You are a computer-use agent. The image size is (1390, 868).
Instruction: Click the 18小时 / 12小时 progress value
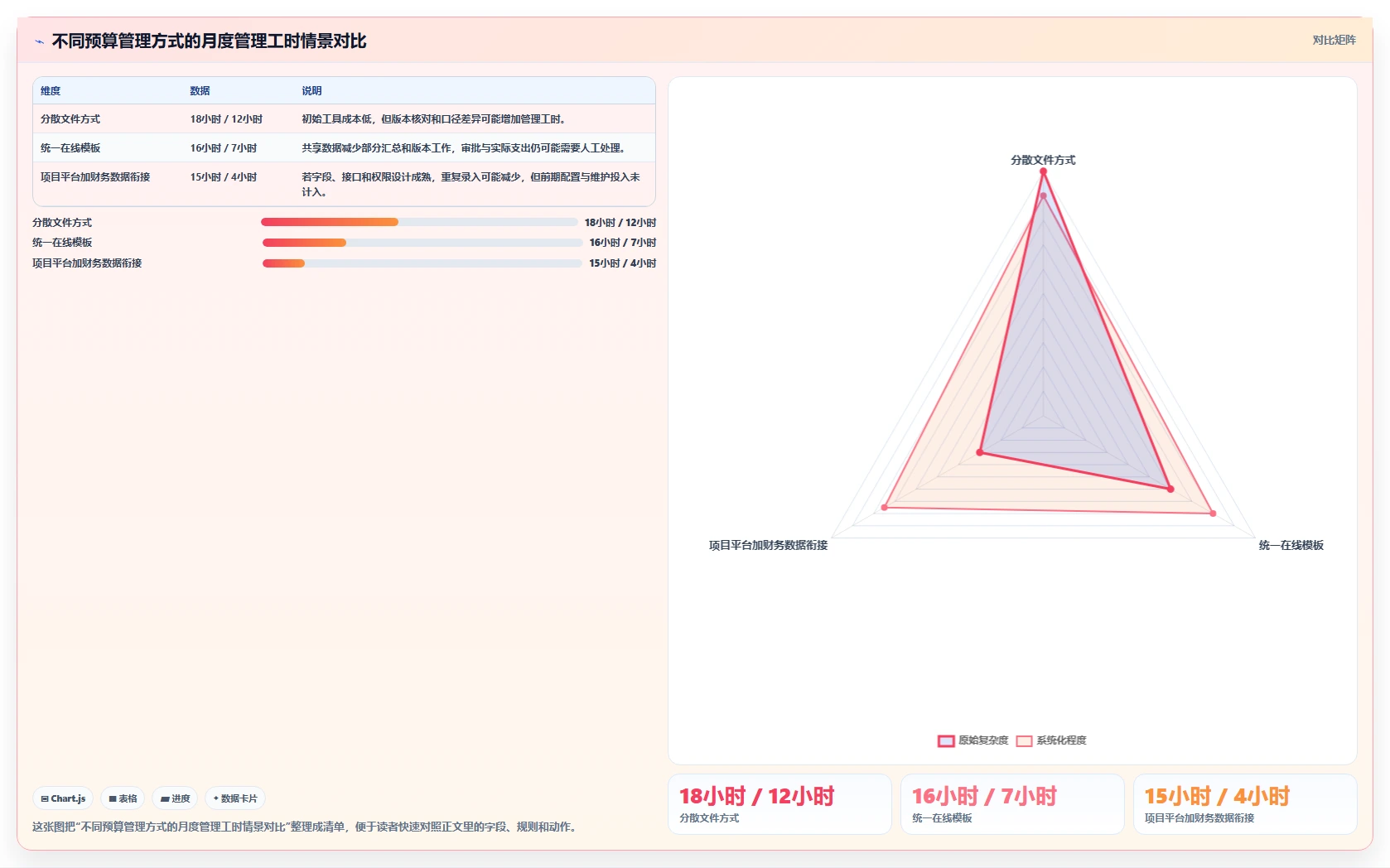pos(620,223)
